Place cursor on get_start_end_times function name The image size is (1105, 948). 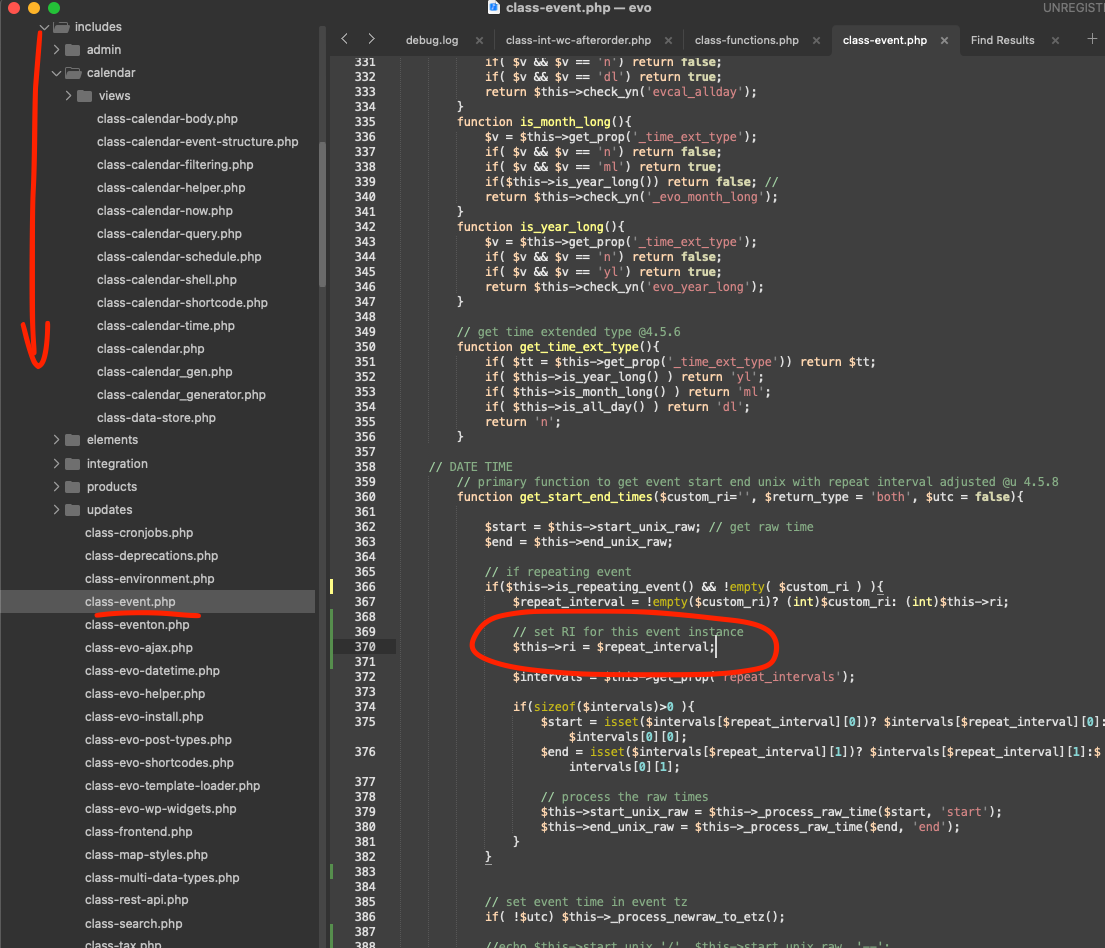[586, 497]
